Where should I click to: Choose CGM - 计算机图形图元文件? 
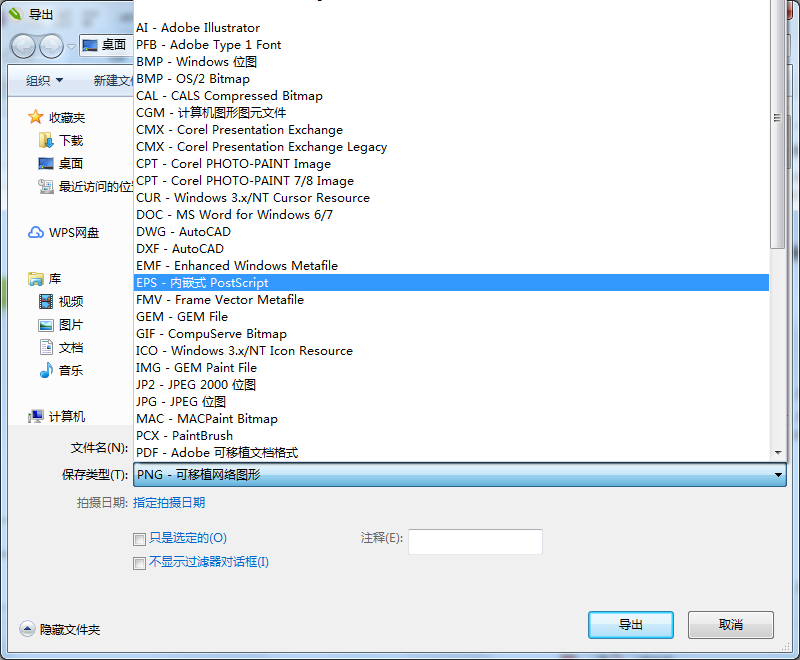coord(452,113)
